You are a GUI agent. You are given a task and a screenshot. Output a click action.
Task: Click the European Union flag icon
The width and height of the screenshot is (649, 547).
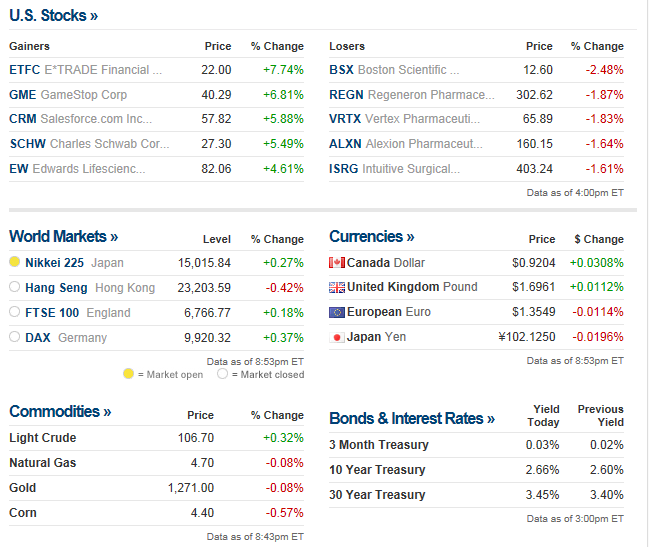pyautogui.click(x=337, y=312)
